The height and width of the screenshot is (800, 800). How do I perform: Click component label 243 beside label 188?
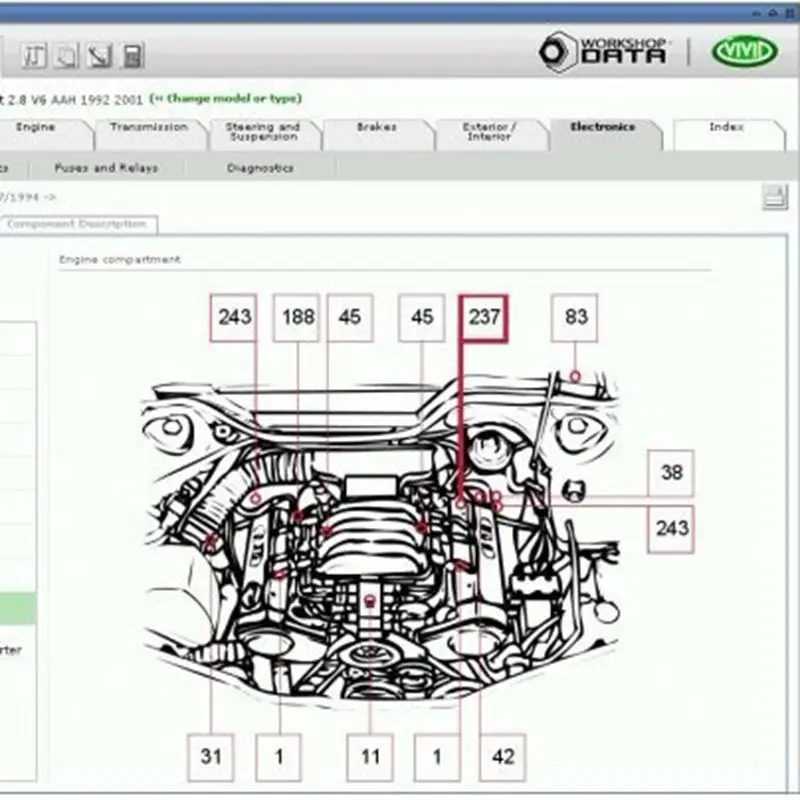[x=234, y=317]
